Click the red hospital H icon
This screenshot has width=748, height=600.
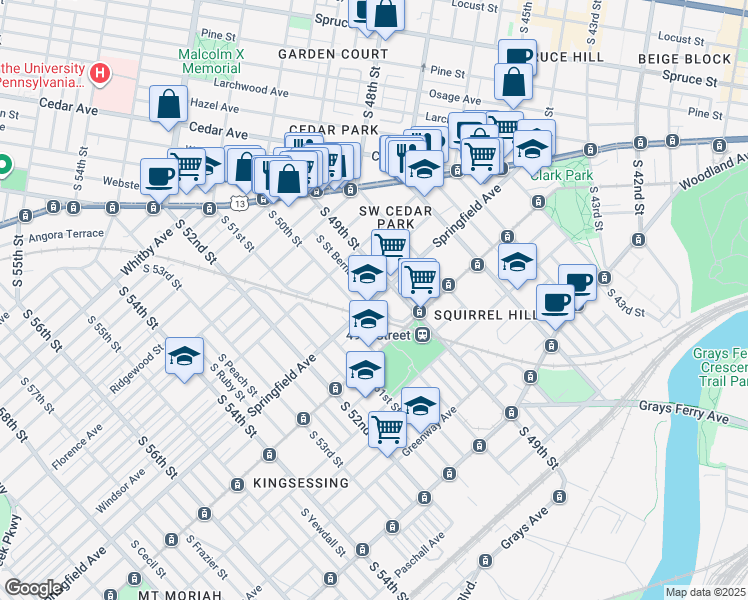point(100,74)
